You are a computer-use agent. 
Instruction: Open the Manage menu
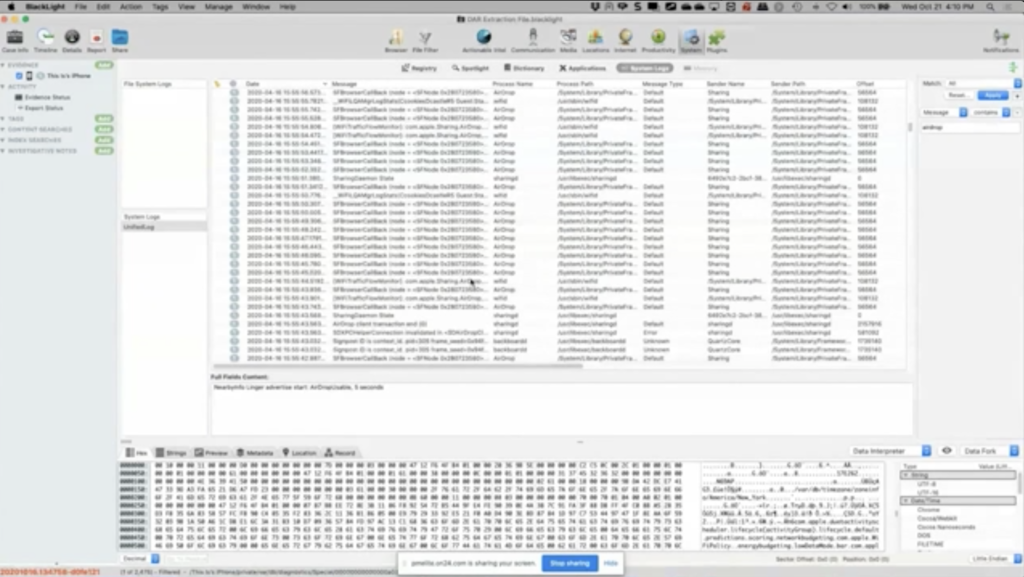click(x=218, y=7)
